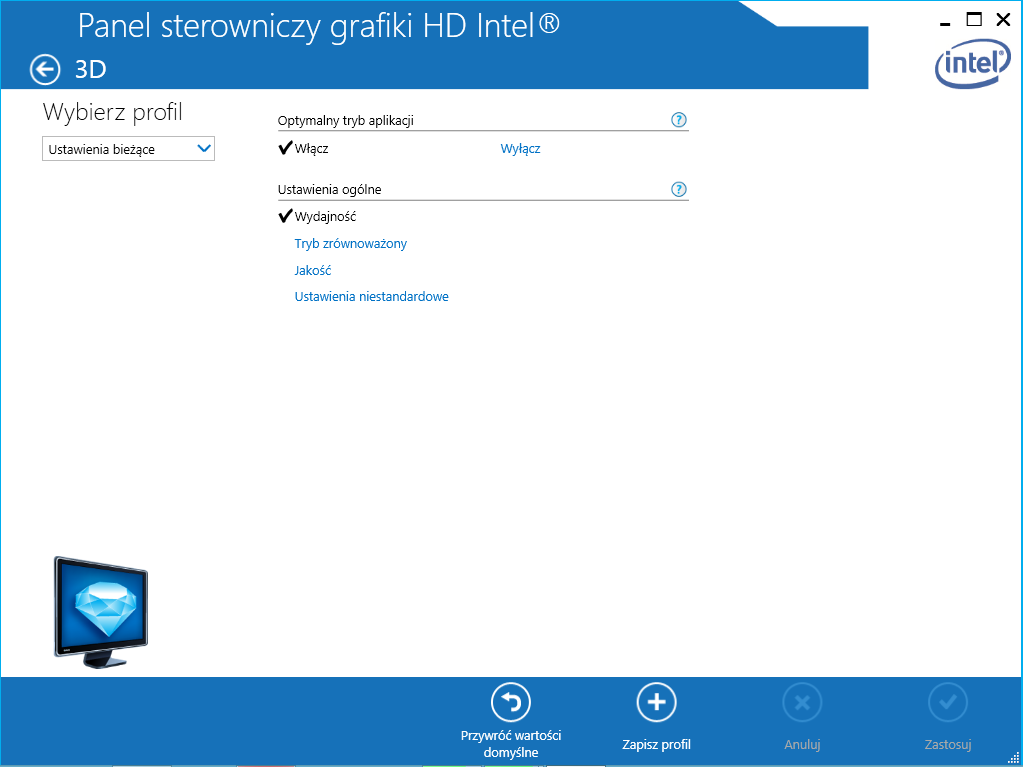Choose Ustawienia niestandardowe option

click(371, 297)
